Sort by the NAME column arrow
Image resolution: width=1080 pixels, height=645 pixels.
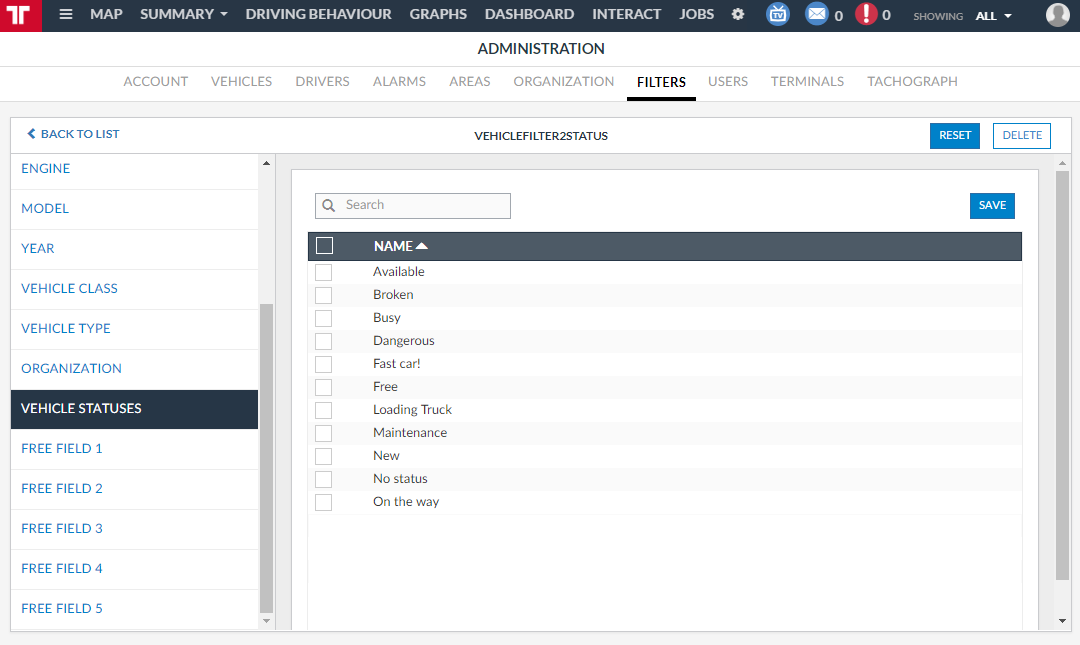[x=422, y=246]
